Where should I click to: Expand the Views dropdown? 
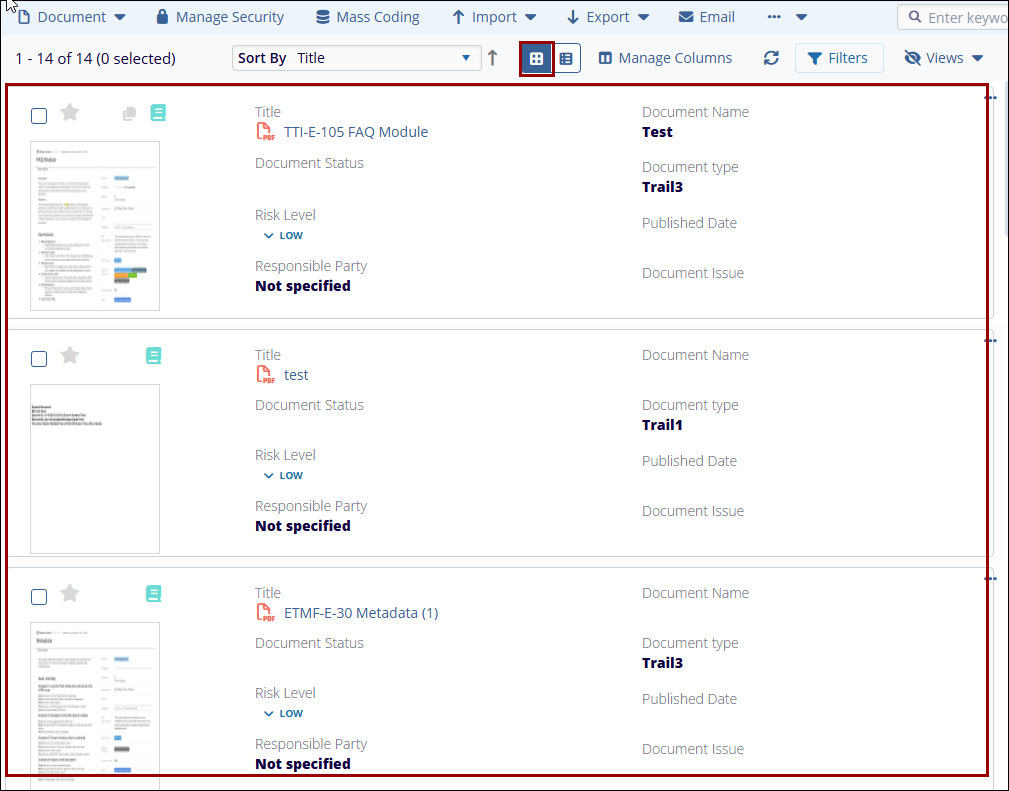click(x=943, y=58)
